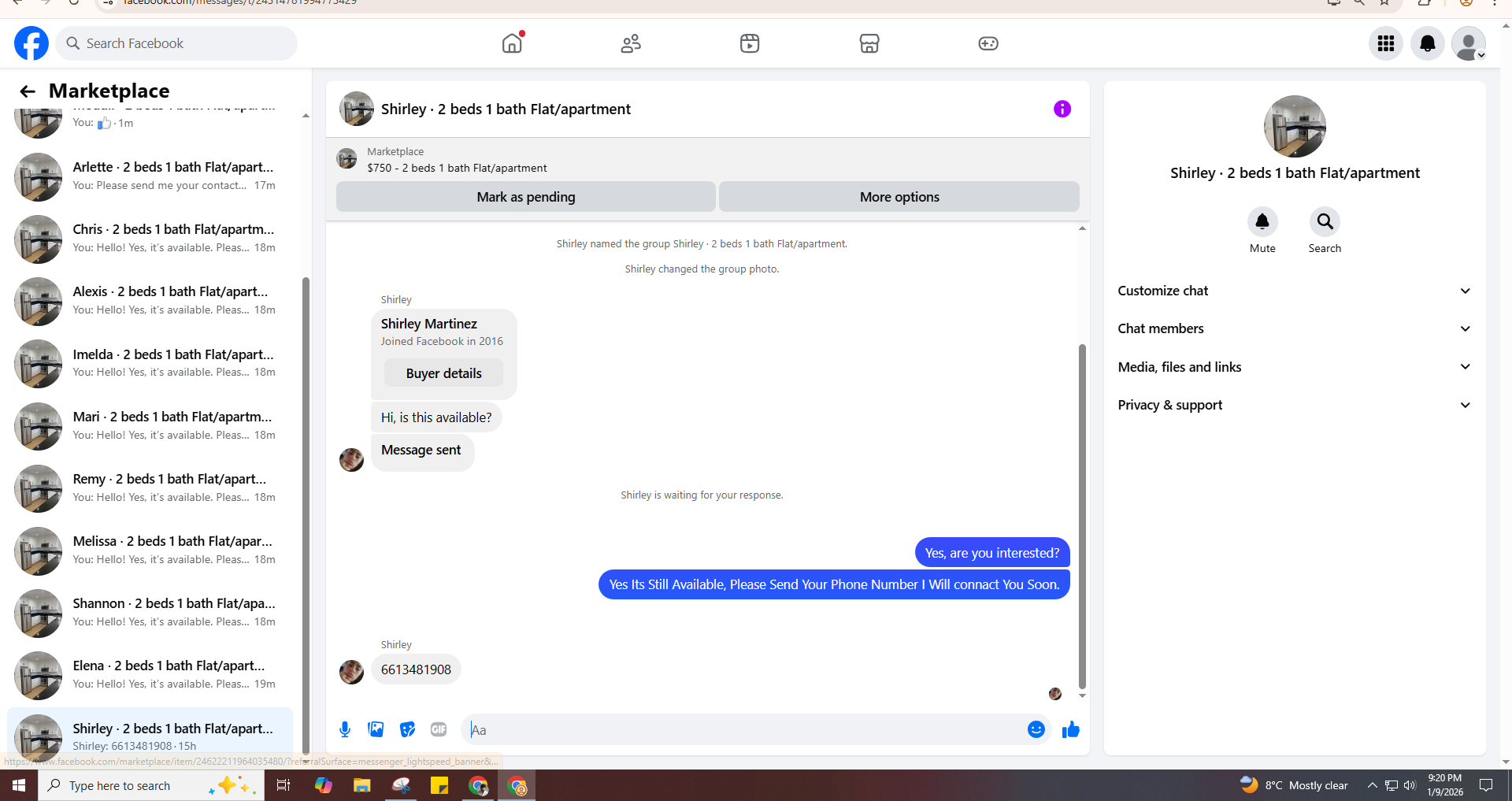
Task: Open Windows notification center icon
Action: coord(1486,785)
